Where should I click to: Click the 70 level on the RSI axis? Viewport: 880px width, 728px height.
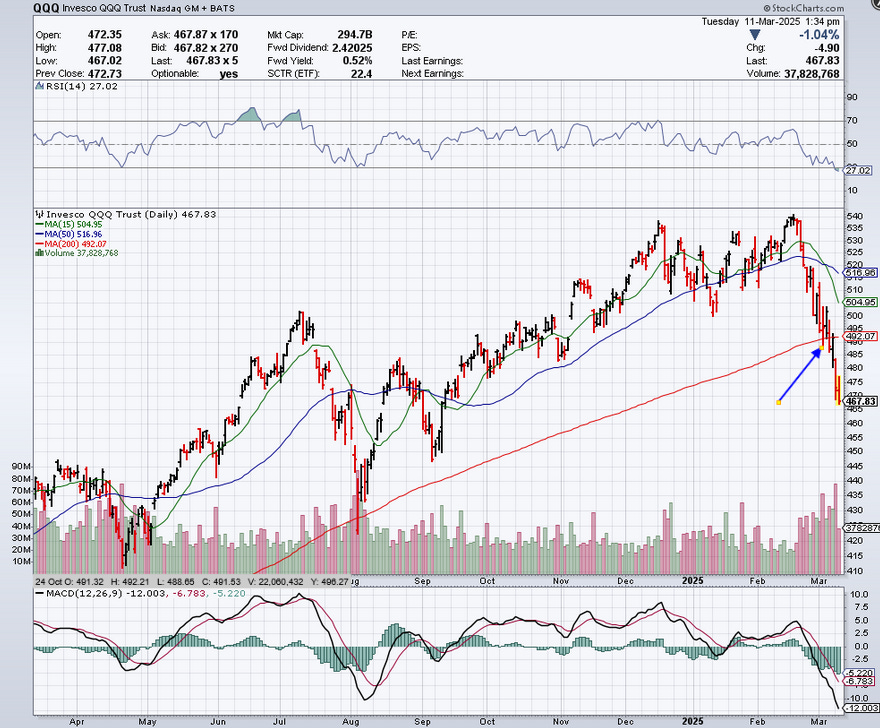click(x=852, y=120)
